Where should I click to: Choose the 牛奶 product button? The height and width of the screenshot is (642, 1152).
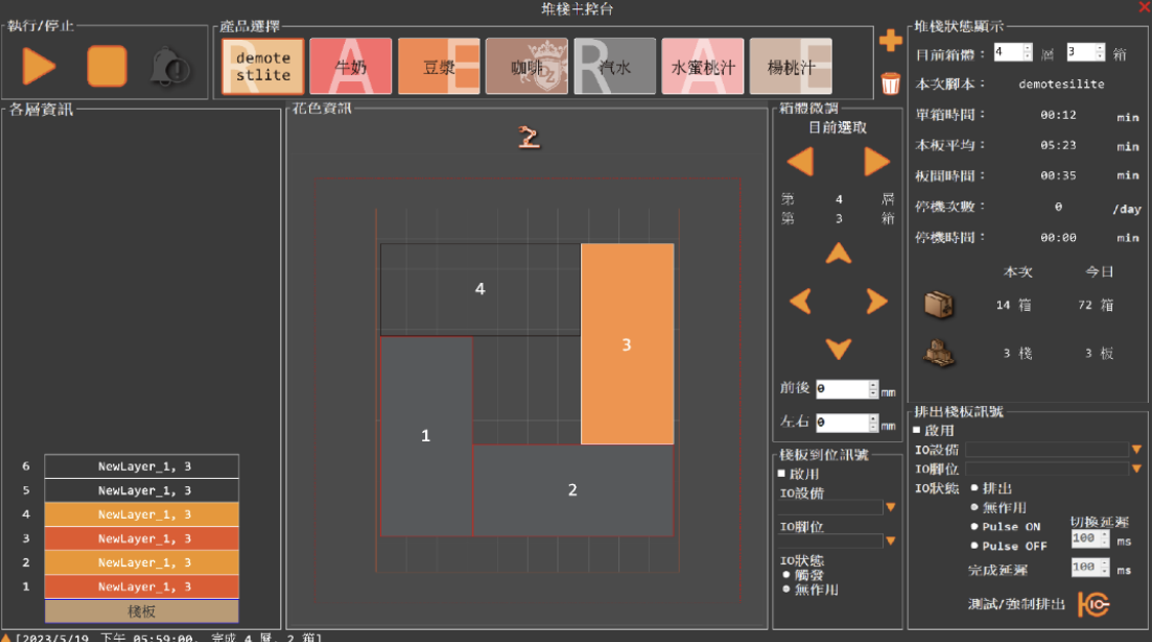349,67
